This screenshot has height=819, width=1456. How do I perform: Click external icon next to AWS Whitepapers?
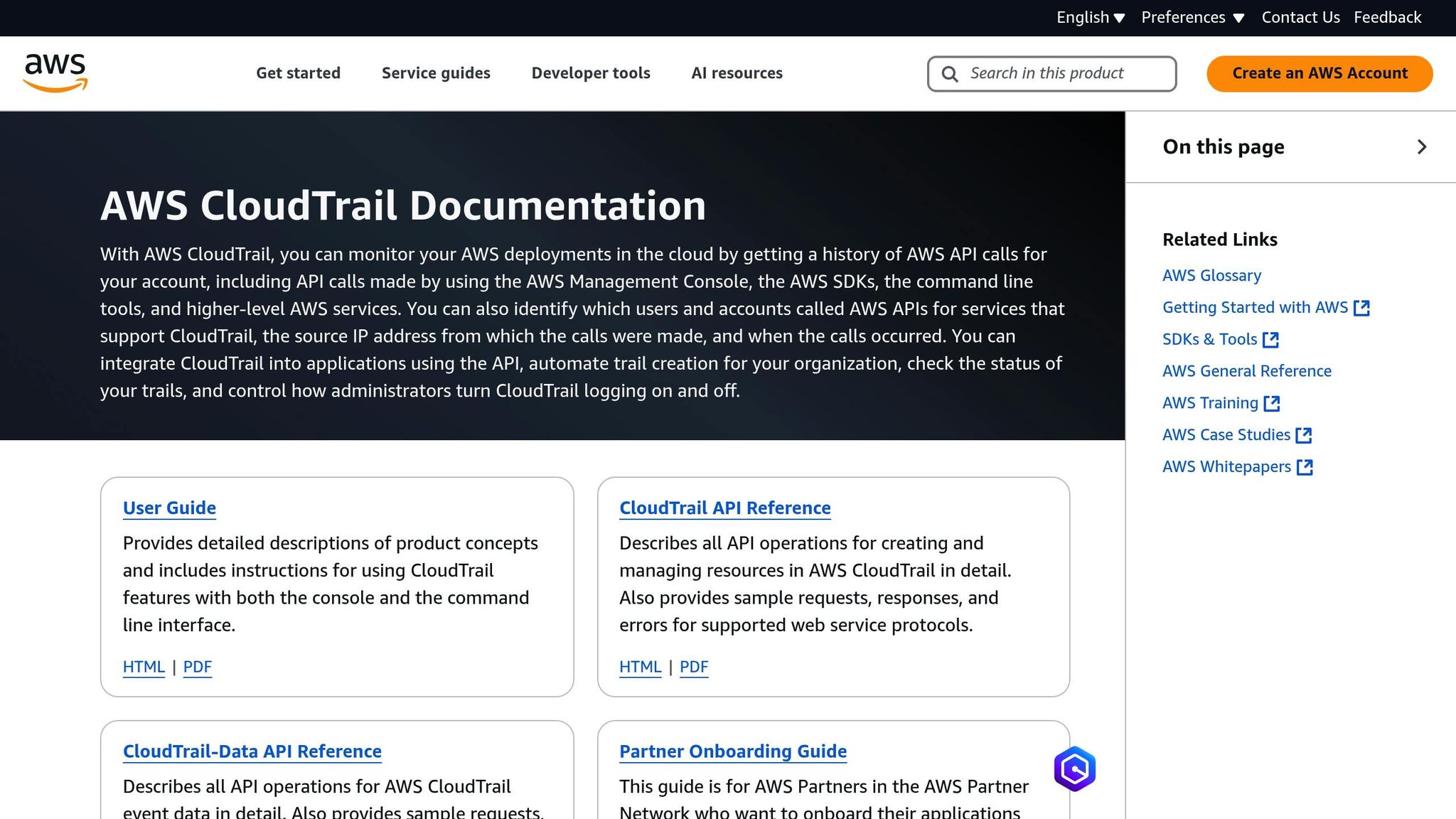[x=1305, y=467]
